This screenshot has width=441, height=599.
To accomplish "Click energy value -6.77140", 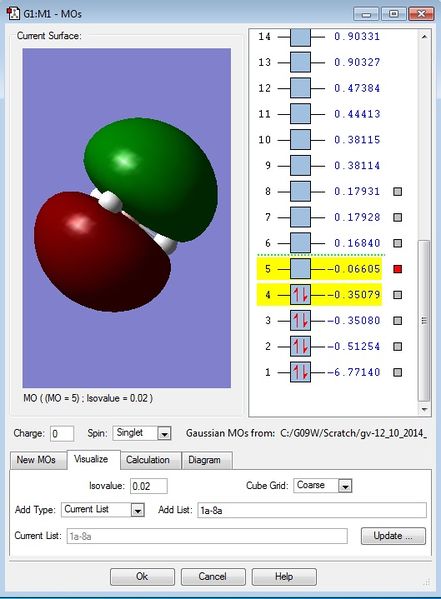I will coord(353,372).
